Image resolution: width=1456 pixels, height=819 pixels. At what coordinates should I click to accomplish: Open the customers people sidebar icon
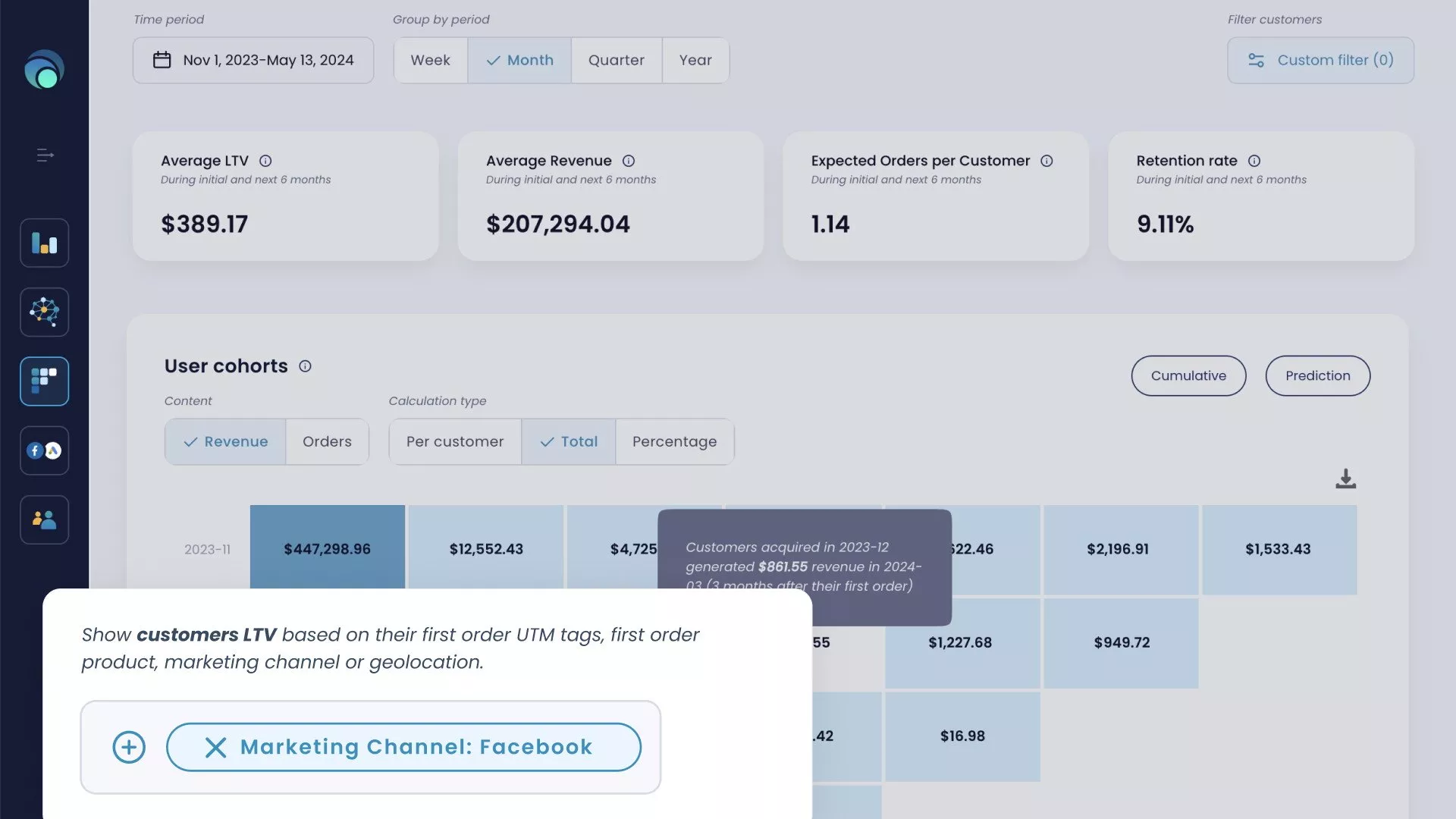pos(44,519)
